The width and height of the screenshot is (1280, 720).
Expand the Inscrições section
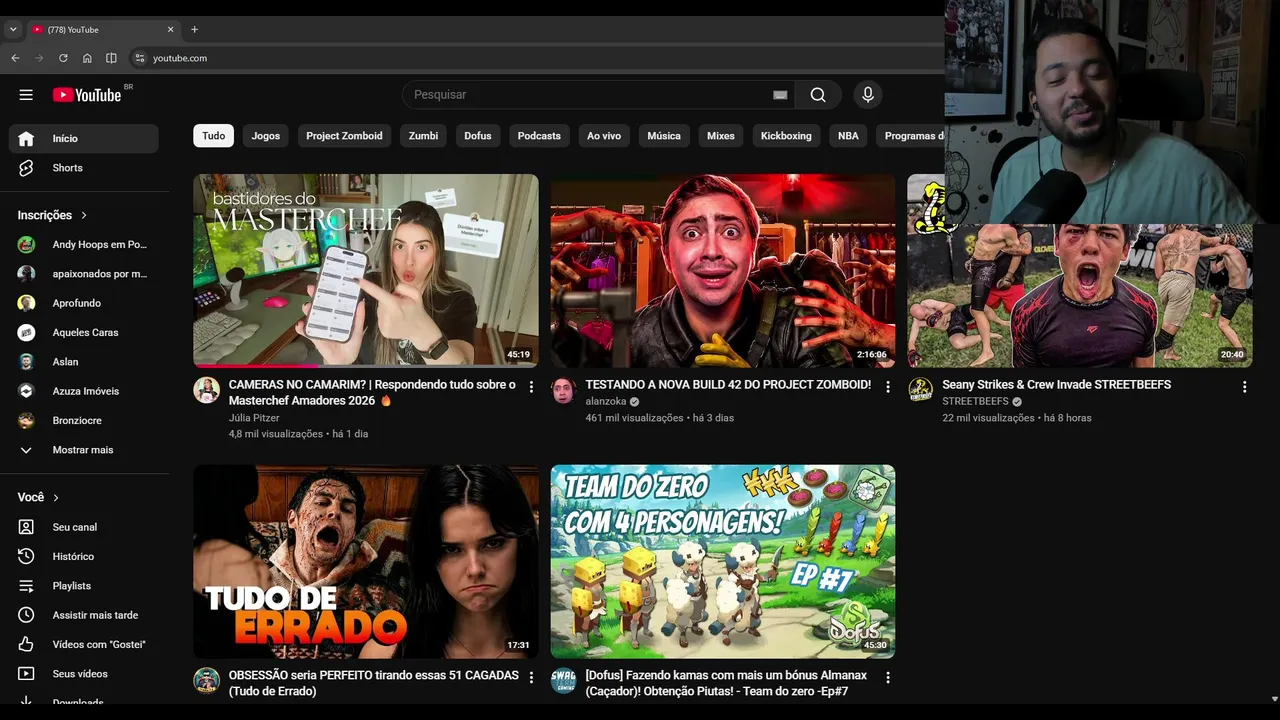(x=53, y=215)
